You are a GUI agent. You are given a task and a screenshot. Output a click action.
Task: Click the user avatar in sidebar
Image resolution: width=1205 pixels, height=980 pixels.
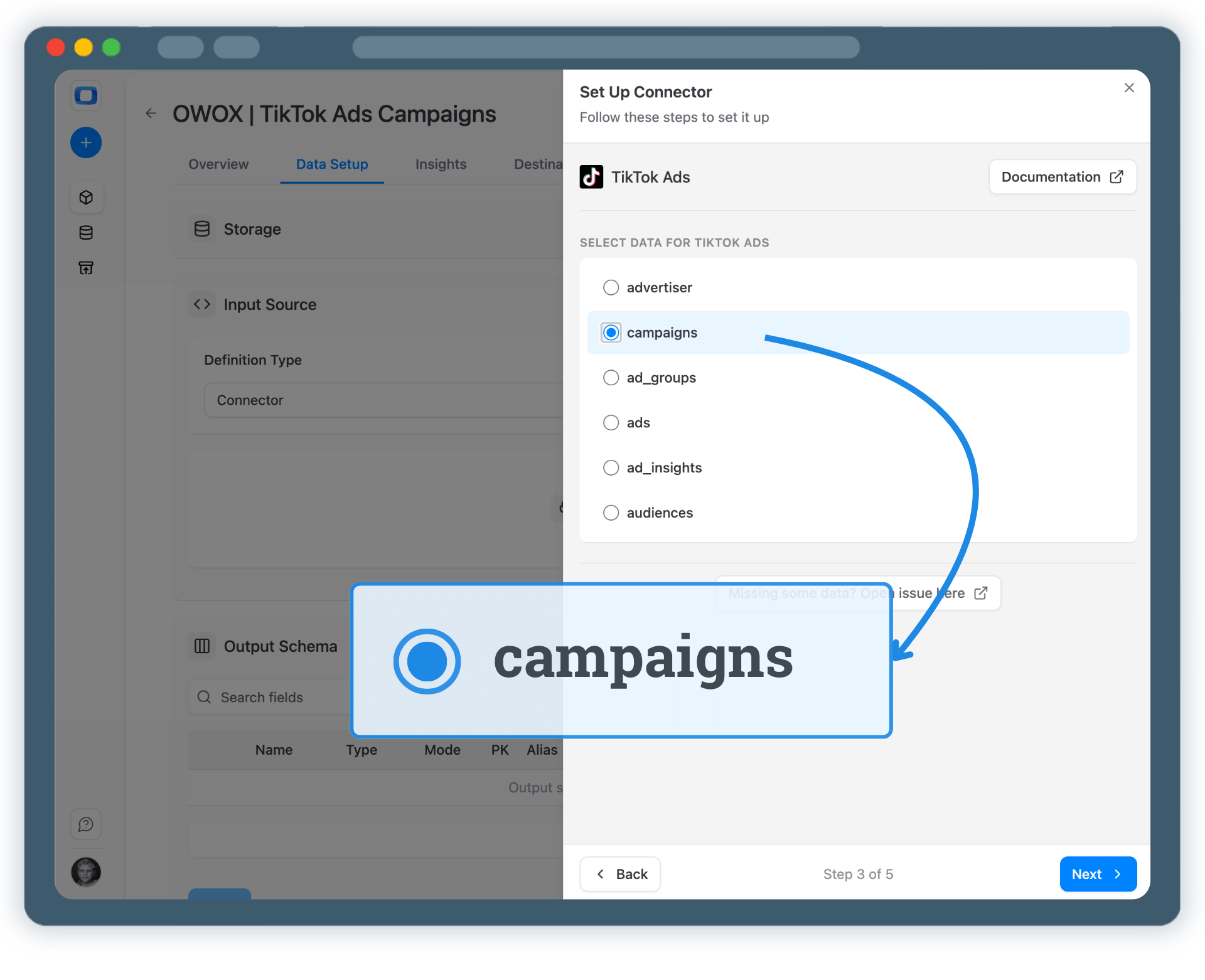pos(86,871)
